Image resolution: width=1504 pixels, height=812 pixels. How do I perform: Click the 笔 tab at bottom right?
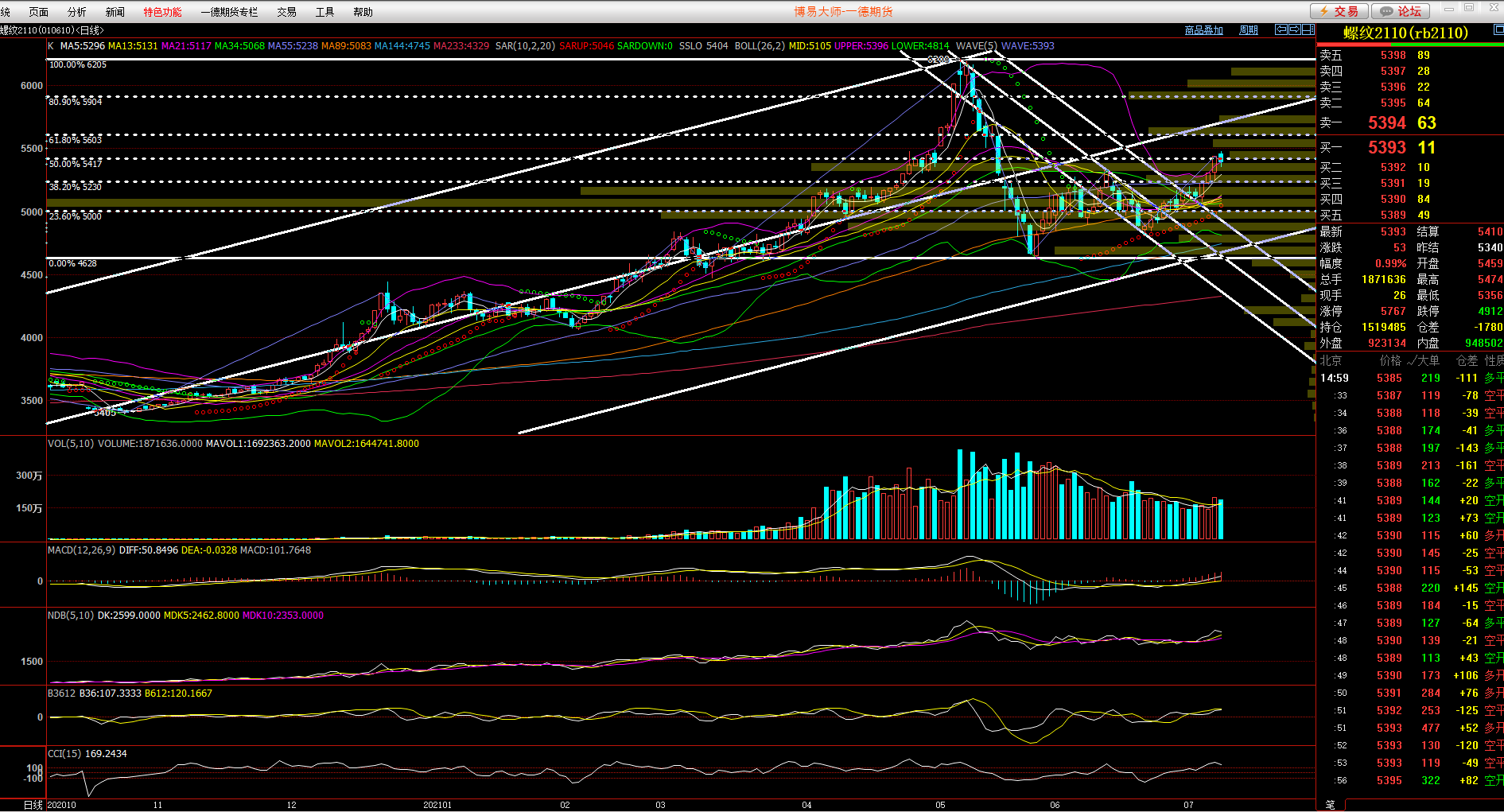[1330, 805]
